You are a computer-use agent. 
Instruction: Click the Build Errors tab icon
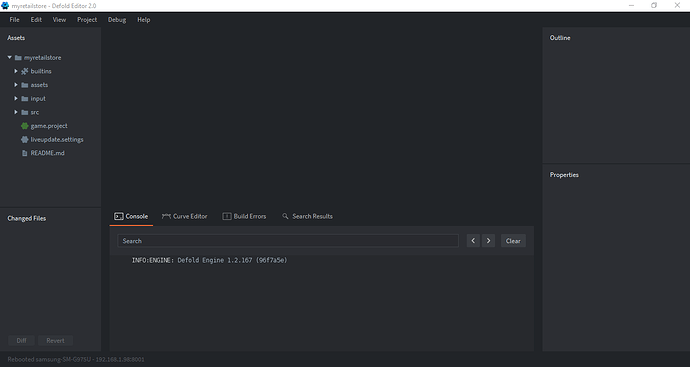pos(227,216)
